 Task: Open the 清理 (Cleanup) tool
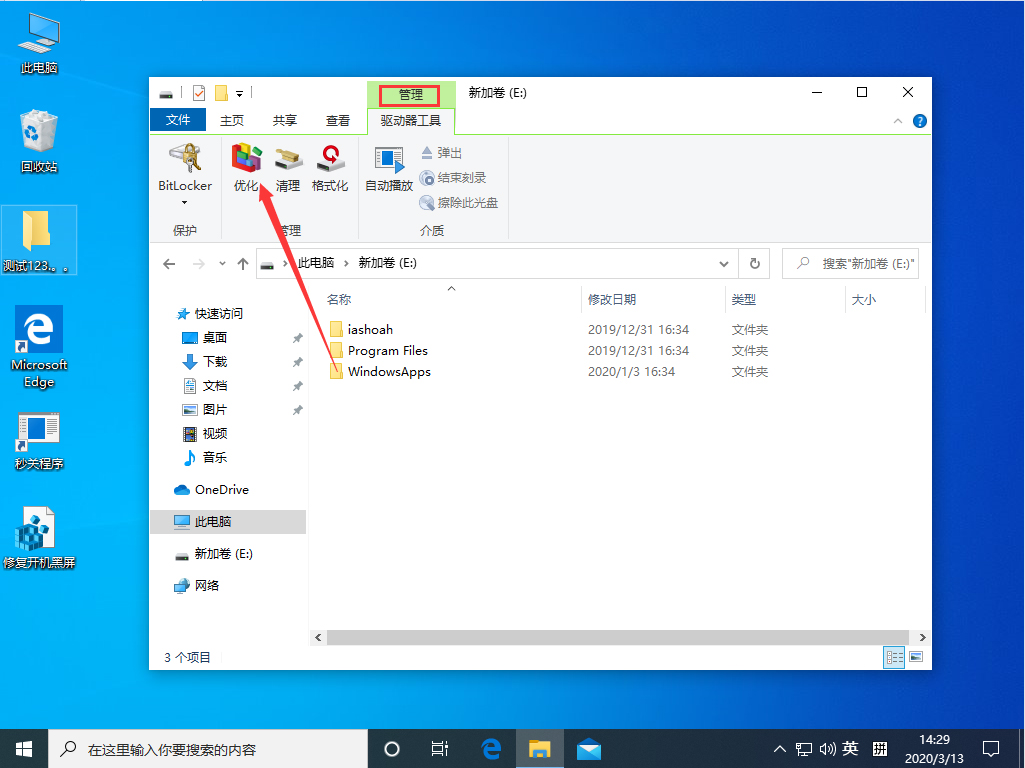287,170
